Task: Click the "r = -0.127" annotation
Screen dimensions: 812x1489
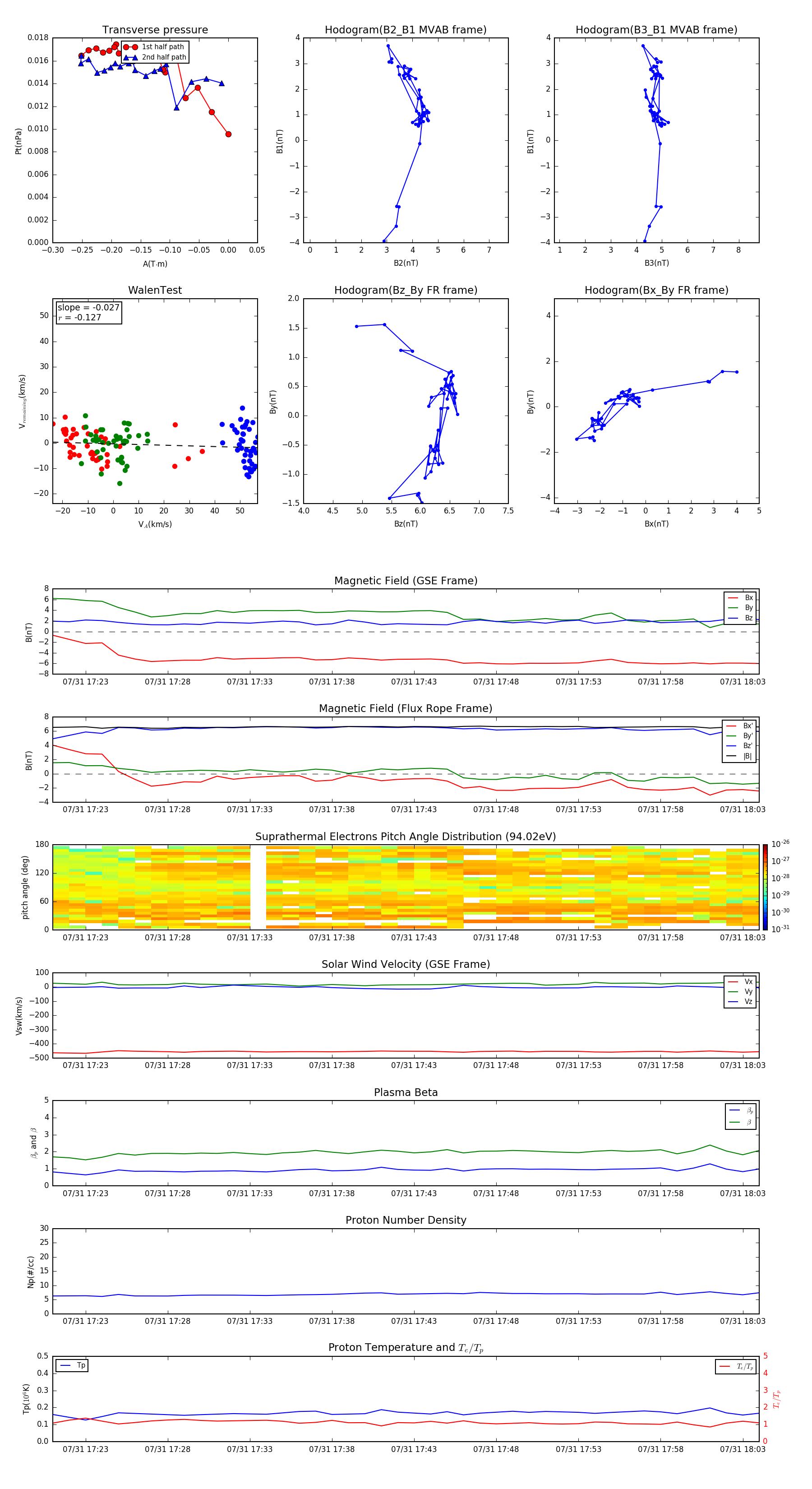Action: (x=80, y=317)
